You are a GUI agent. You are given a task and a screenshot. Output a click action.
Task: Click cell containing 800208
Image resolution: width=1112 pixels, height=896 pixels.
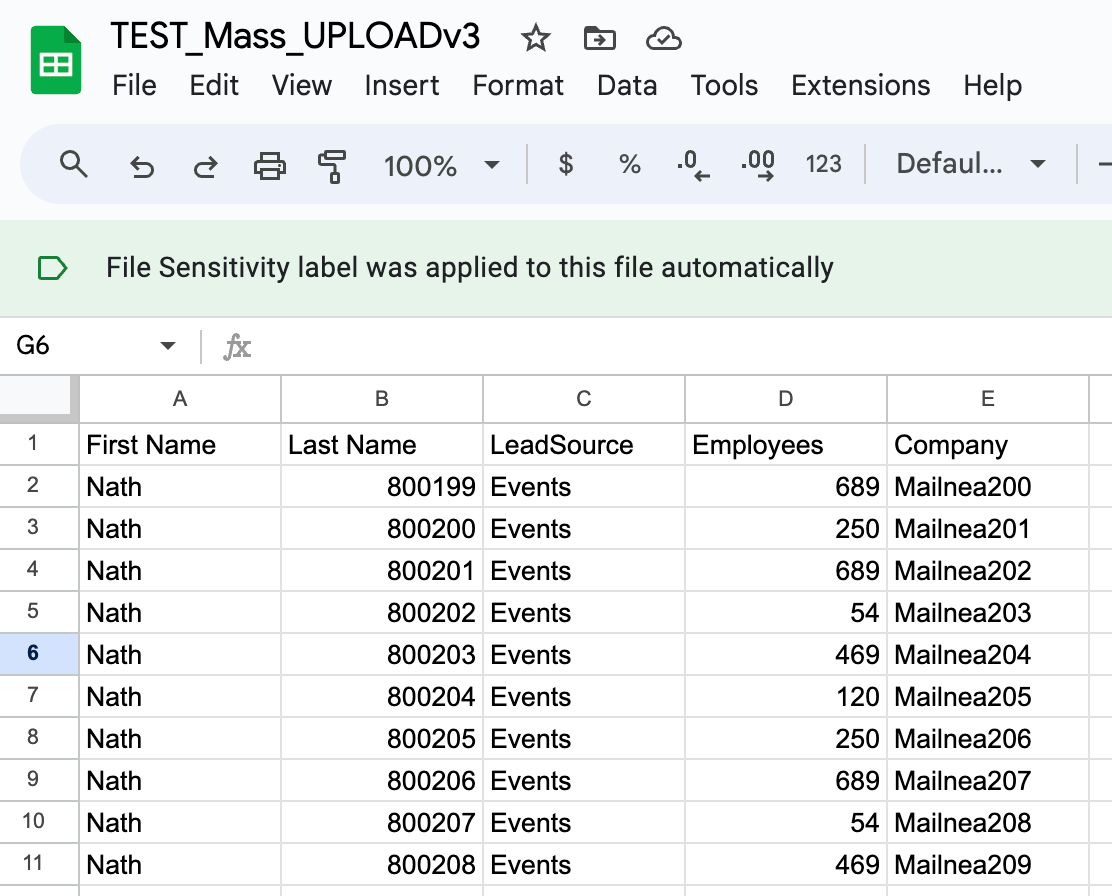382,864
